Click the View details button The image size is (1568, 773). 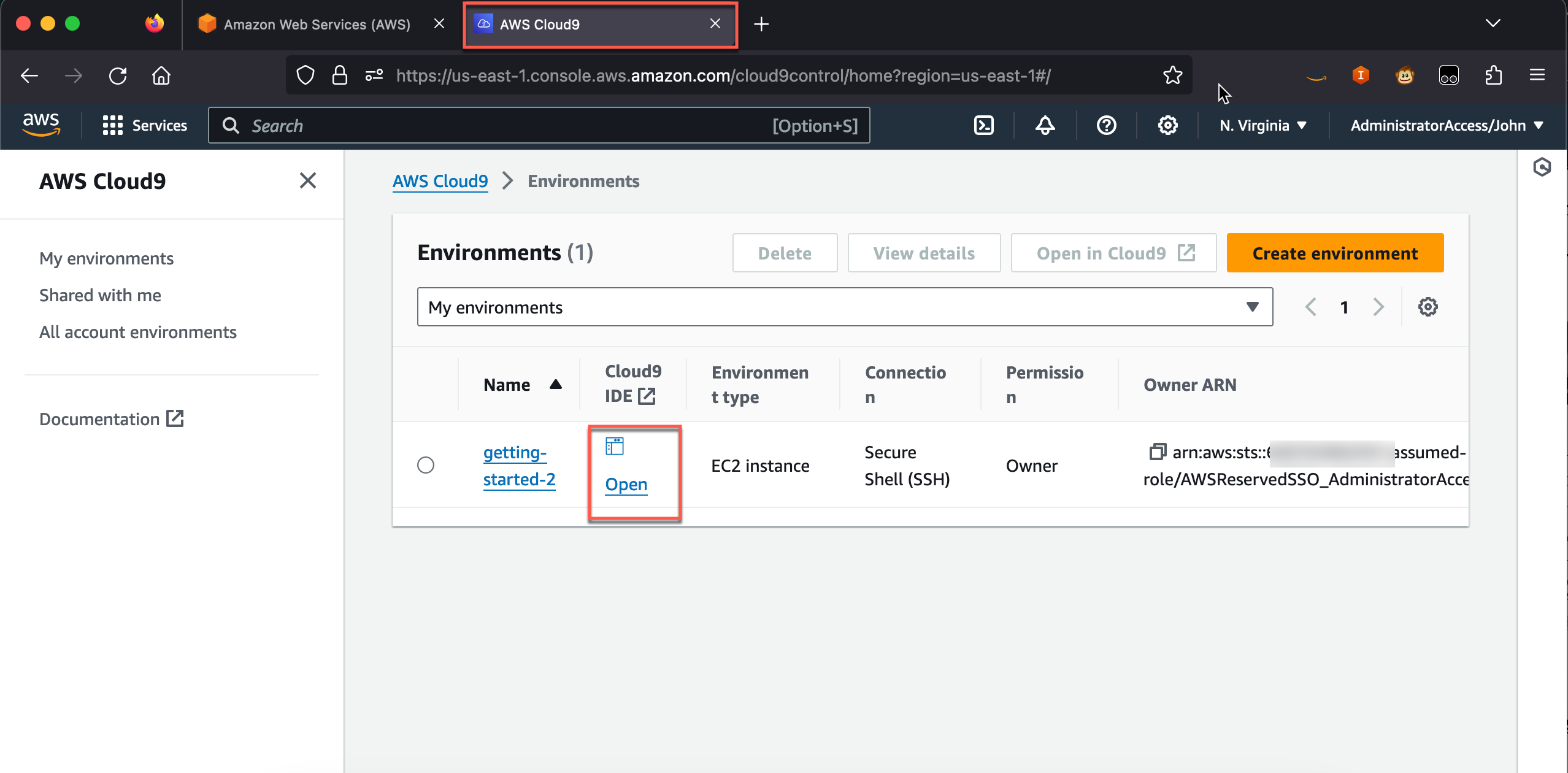(924, 253)
